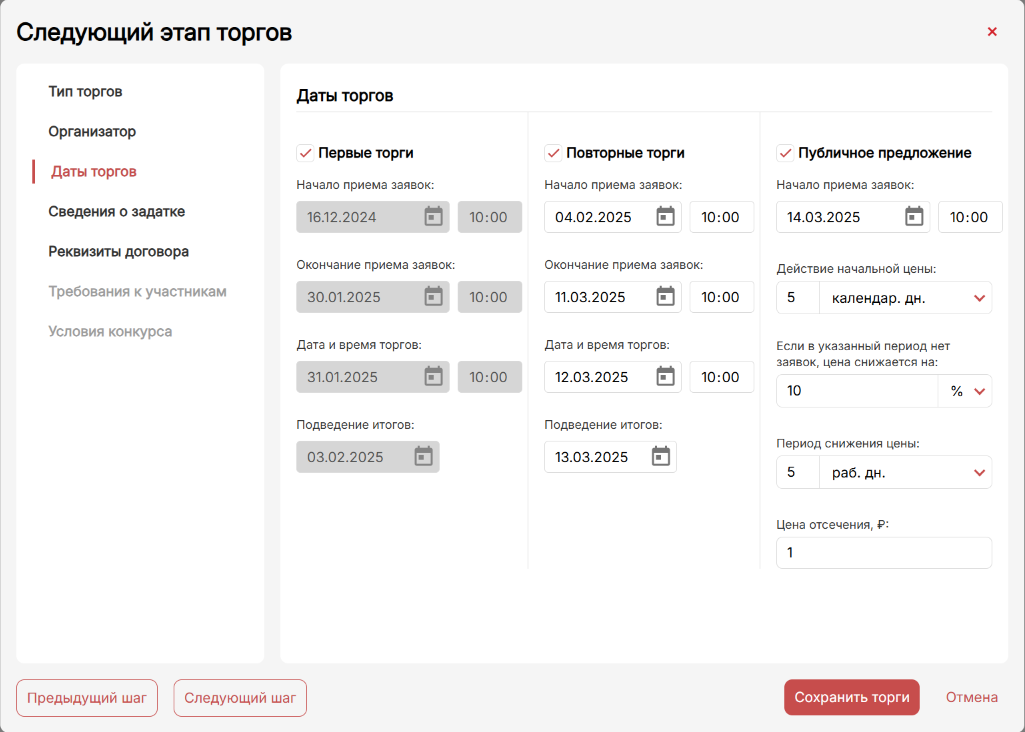Click the Отмена link
The width and height of the screenshot is (1025, 732).
coord(971,697)
